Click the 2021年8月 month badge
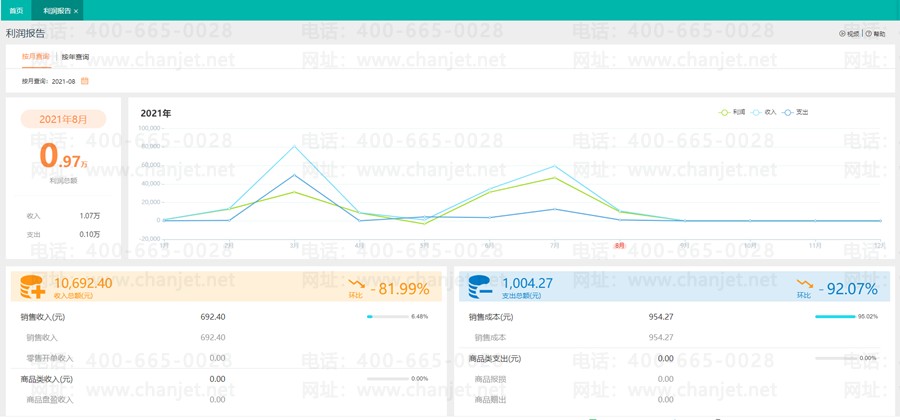 click(x=63, y=119)
